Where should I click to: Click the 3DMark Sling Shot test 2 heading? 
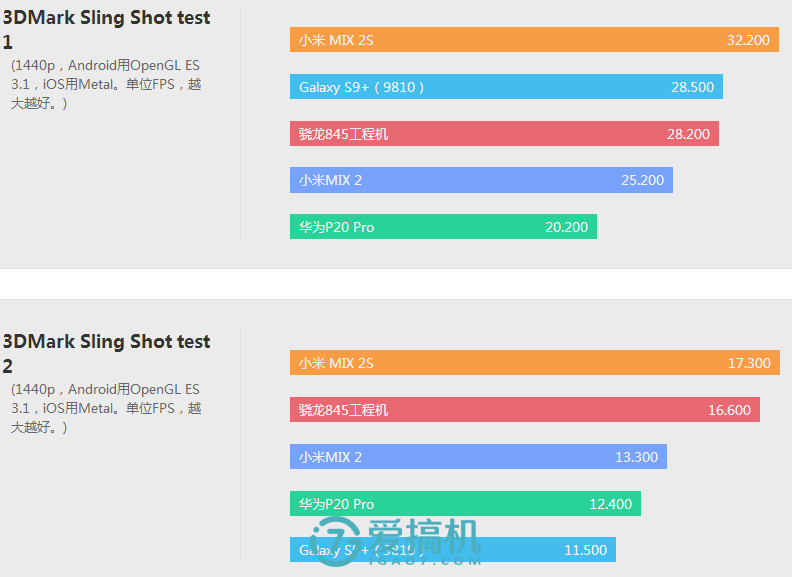[106, 353]
